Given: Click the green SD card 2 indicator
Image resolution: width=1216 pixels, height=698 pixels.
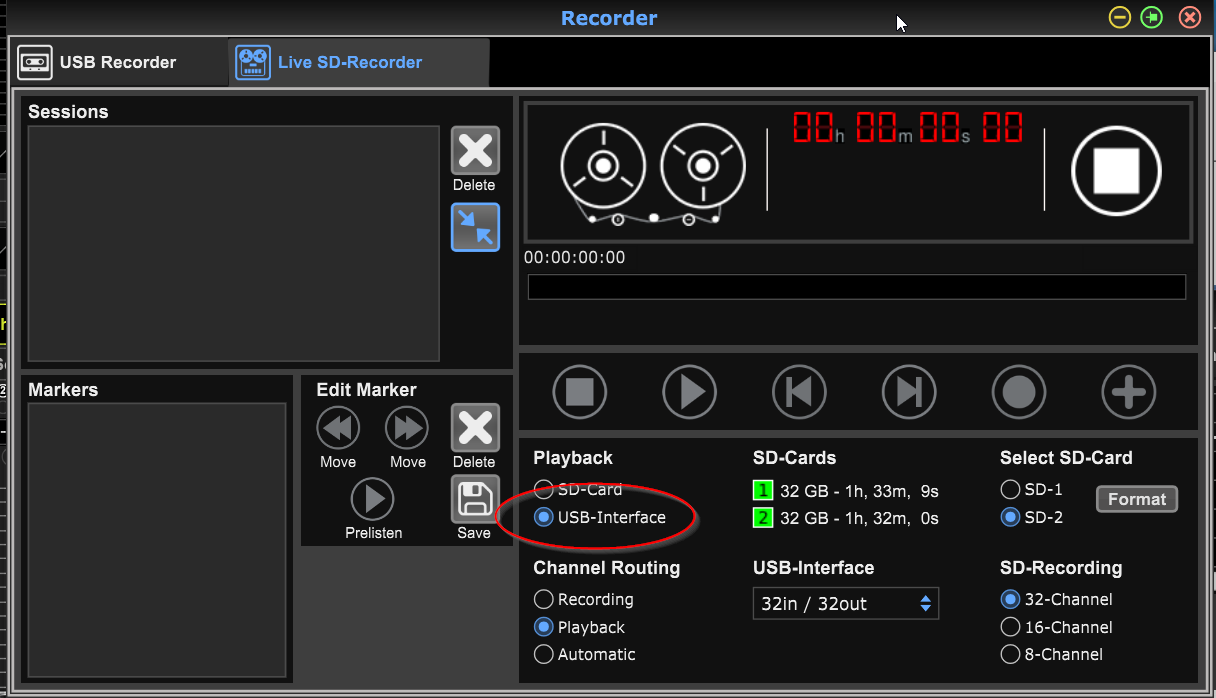Looking at the screenshot, I should 763,518.
